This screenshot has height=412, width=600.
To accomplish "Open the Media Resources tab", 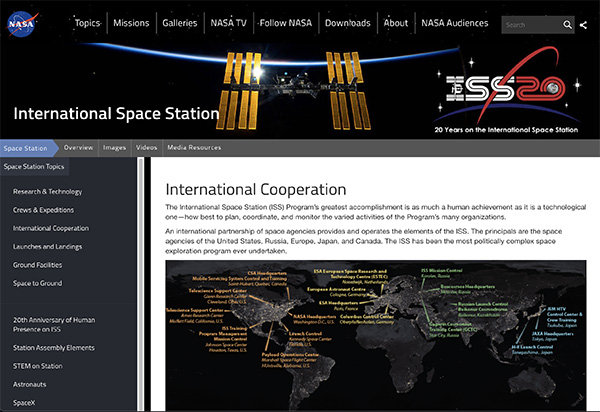I will tap(194, 148).
